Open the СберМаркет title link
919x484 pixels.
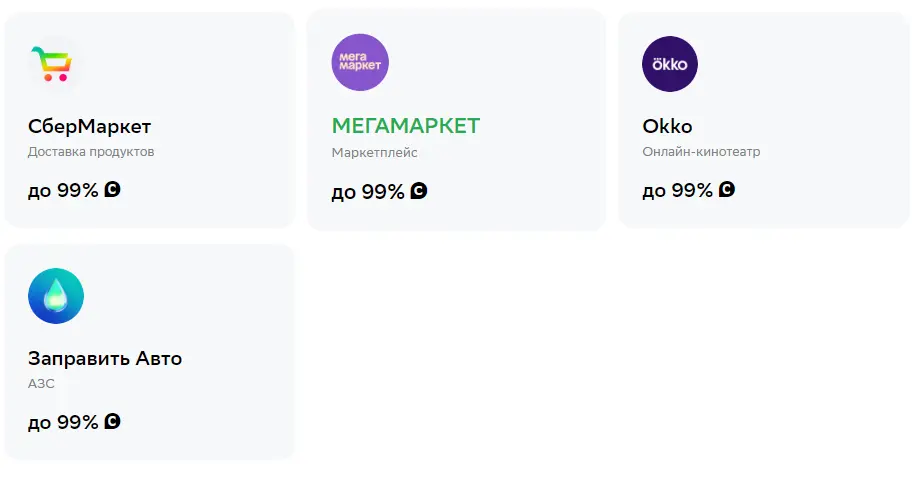89,126
